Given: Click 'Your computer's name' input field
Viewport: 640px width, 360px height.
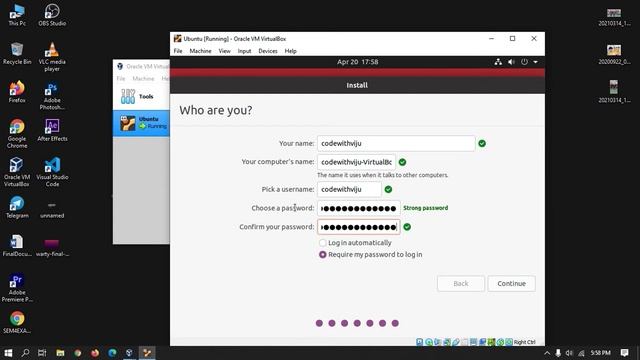Looking at the screenshot, I should click(x=356, y=162).
